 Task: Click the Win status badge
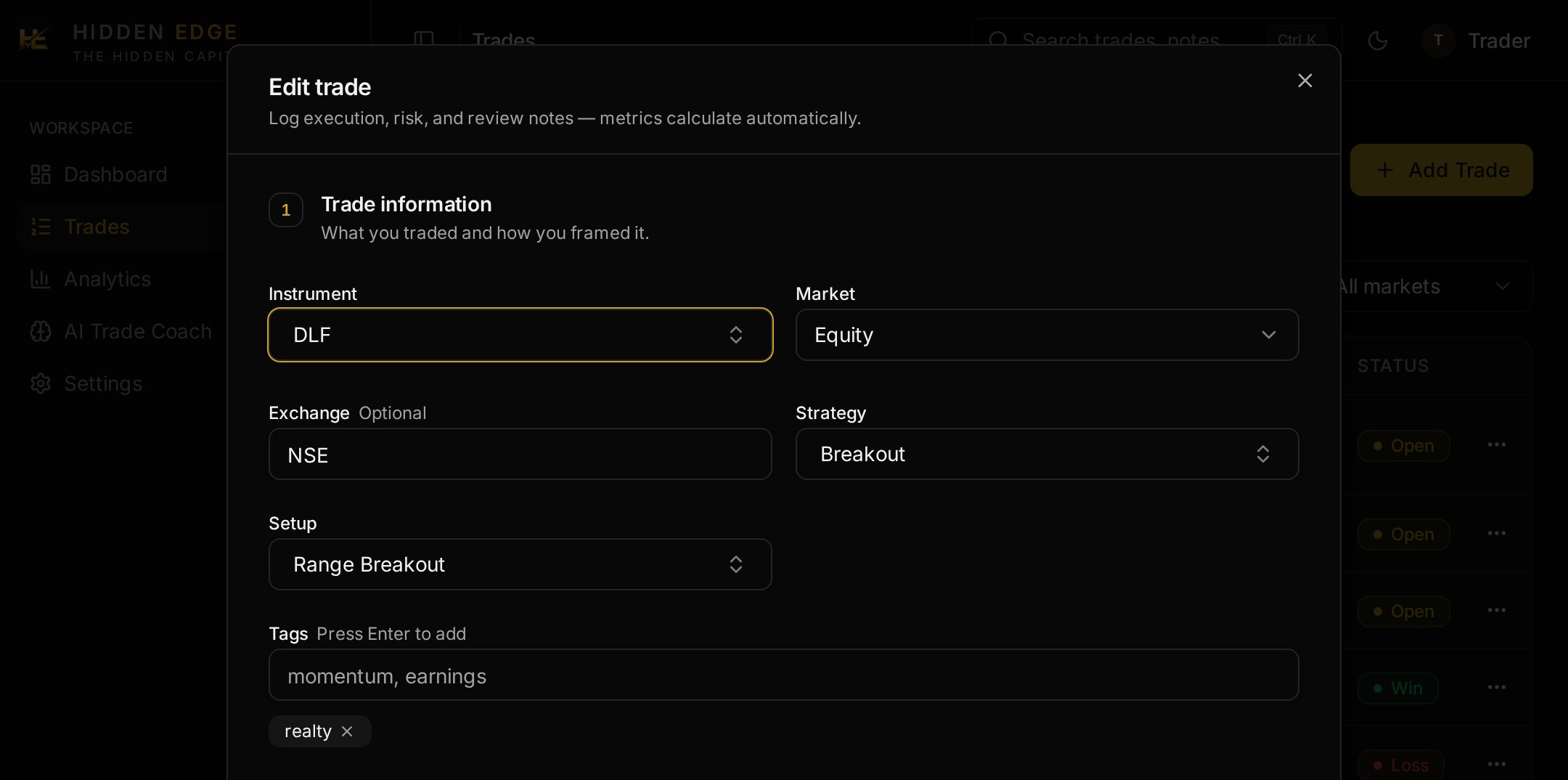pos(1397,688)
